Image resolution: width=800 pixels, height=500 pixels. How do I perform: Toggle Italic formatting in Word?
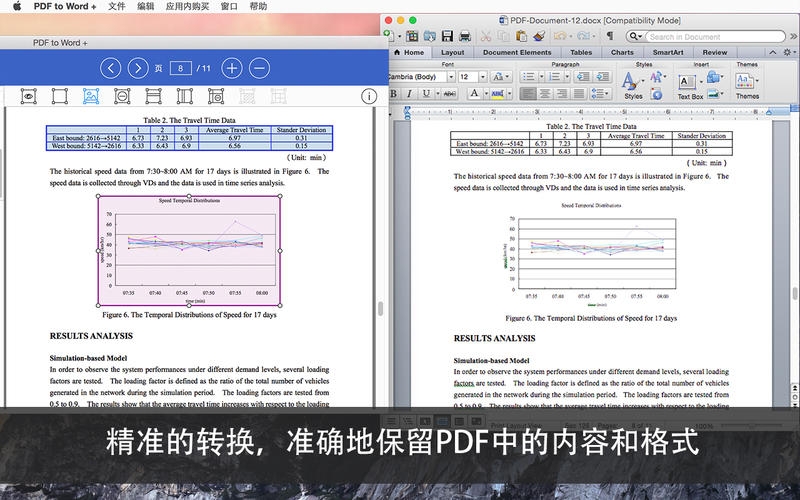pos(409,93)
